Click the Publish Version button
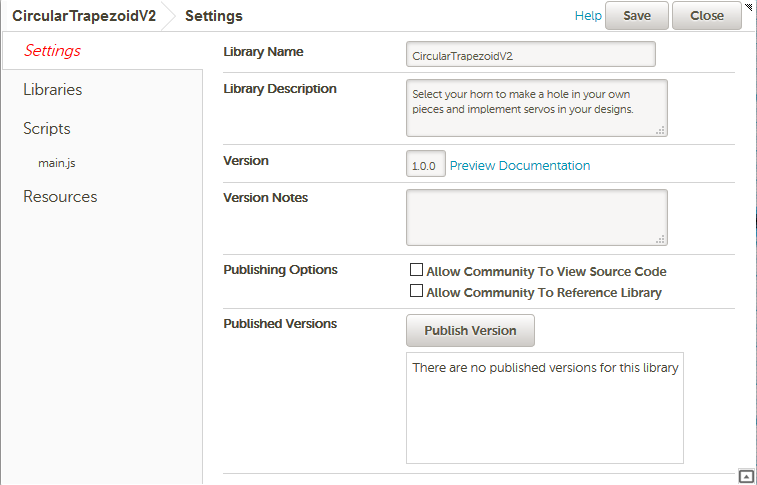This screenshot has width=757, height=485. point(470,331)
